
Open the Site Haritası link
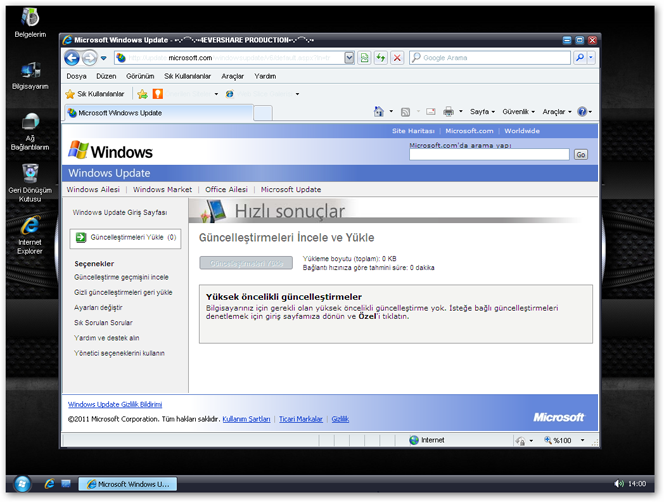click(413, 131)
